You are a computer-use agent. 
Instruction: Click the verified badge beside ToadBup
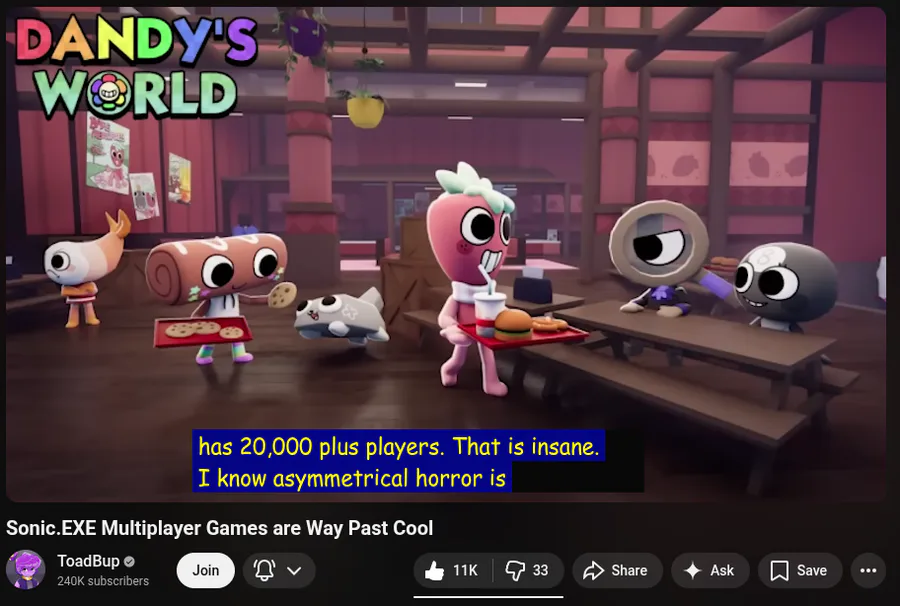tap(130, 561)
